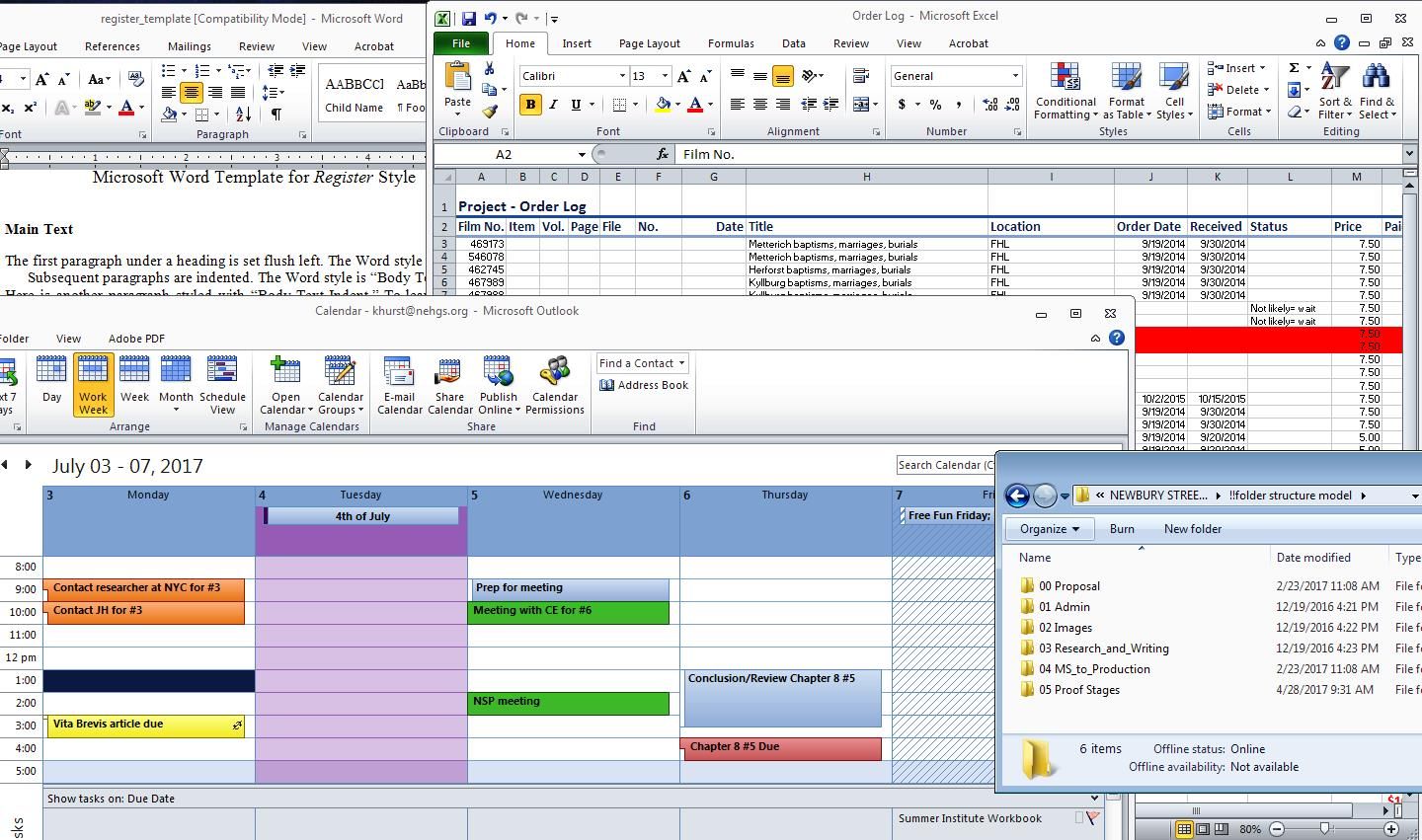Image resolution: width=1422 pixels, height=840 pixels.
Task: Click Share Calendar in Outlook
Action: [x=449, y=385]
